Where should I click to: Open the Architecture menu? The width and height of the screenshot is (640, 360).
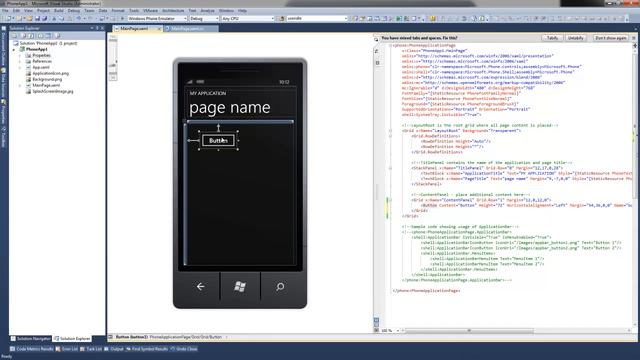point(173,11)
